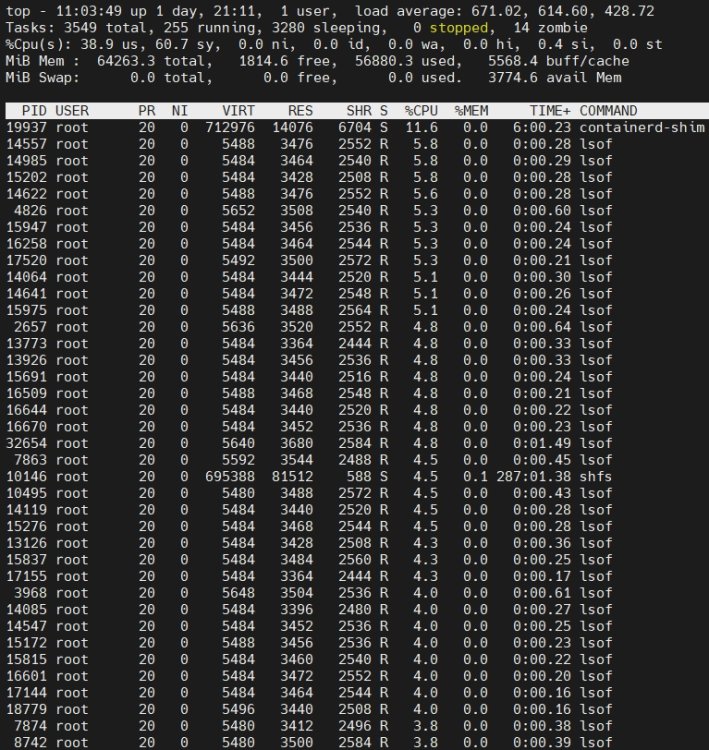
Task: Click the '14 zombie' count
Action: (x=550, y=28)
